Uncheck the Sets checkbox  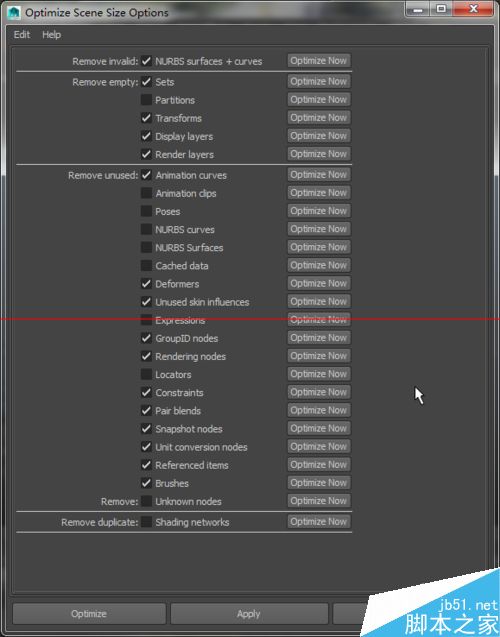point(146,82)
